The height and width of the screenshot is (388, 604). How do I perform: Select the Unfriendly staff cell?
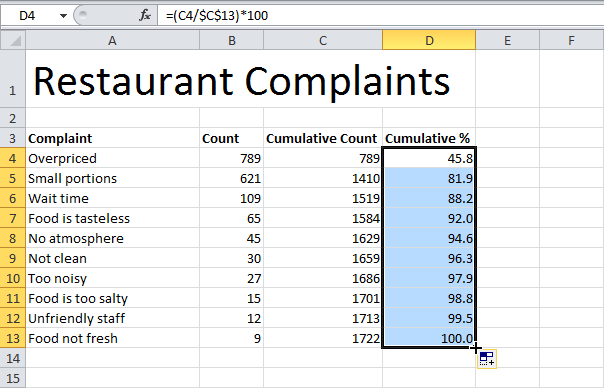[x=112, y=319]
